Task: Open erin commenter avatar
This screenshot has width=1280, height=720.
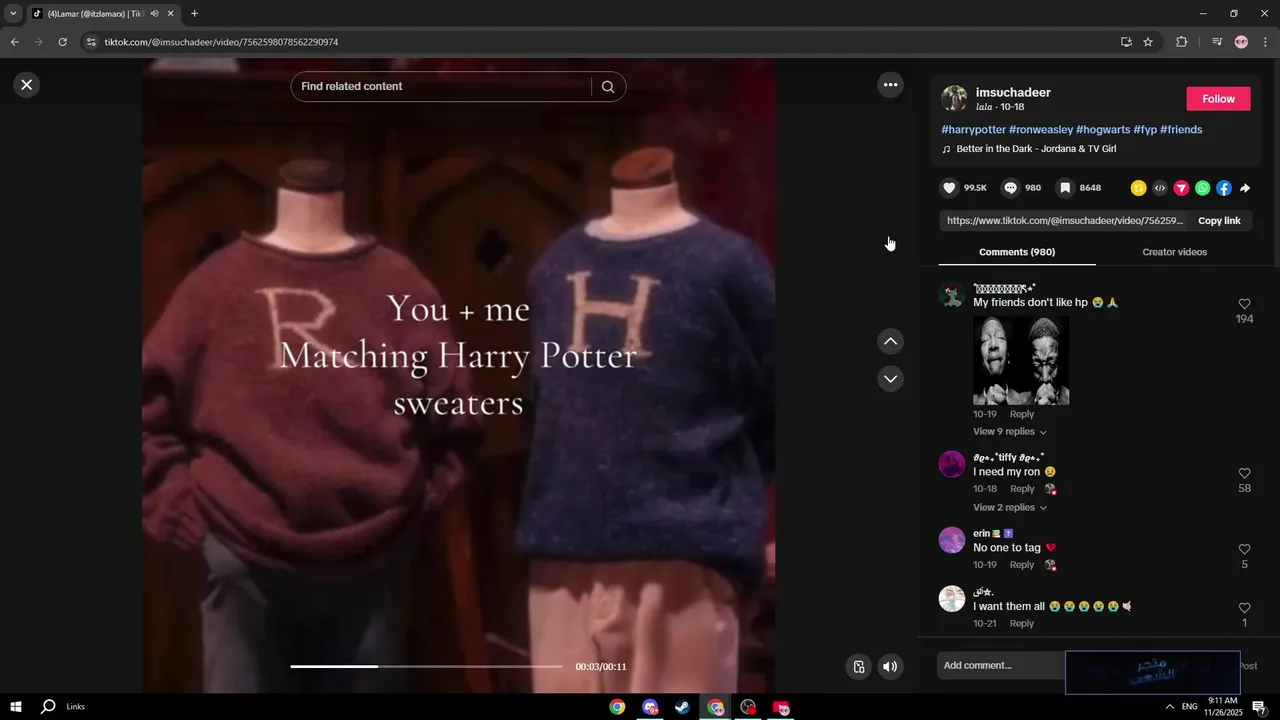Action: point(952,540)
